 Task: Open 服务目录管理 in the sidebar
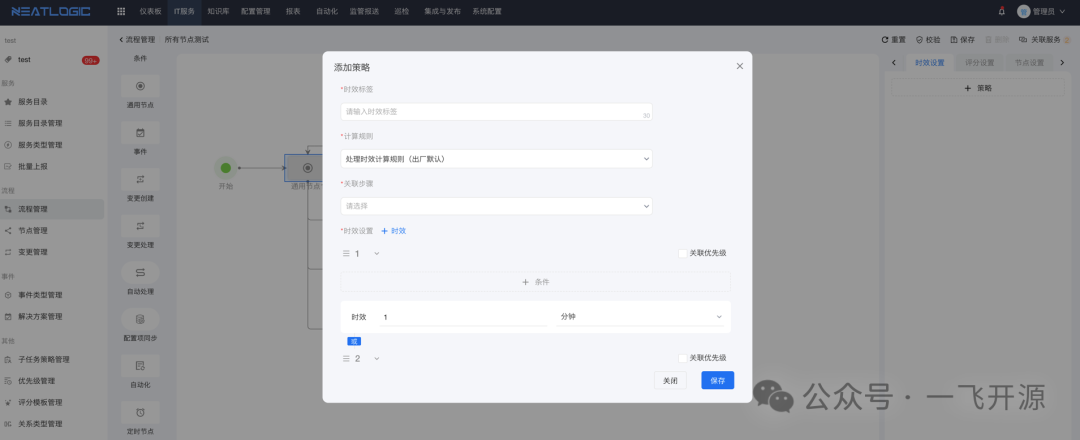(x=40, y=123)
